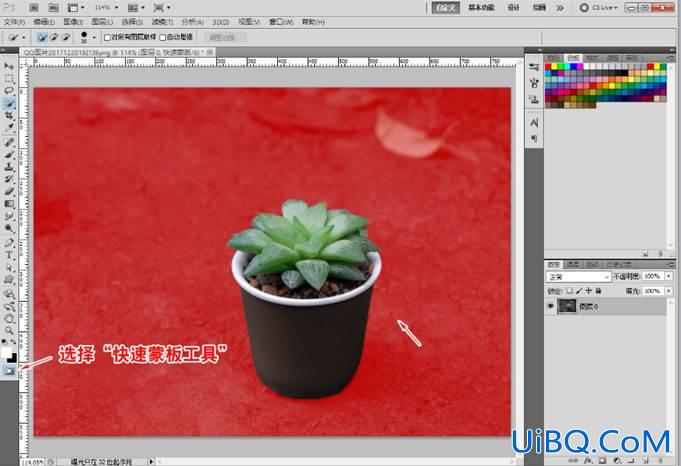Viewport: 681px width, 466px height.
Task: Select the Quick Selection tool in toolbox
Action: pyautogui.click(x=9, y=103)
